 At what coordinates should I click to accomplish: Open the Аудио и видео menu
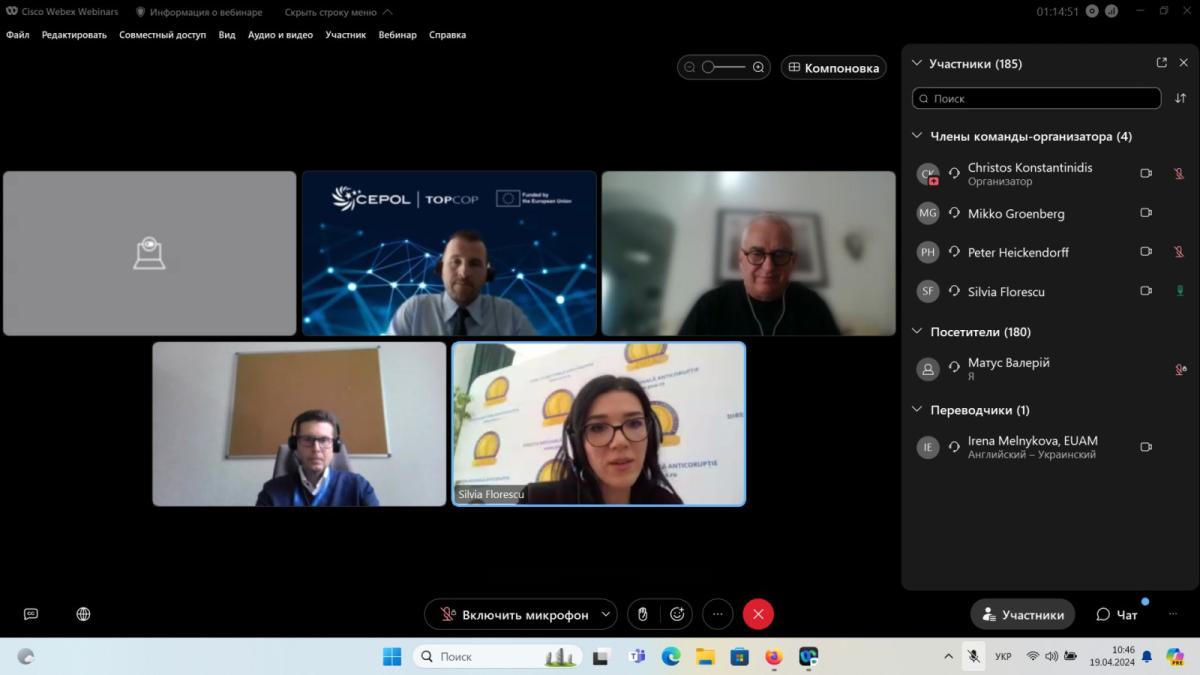pos(280,35)
